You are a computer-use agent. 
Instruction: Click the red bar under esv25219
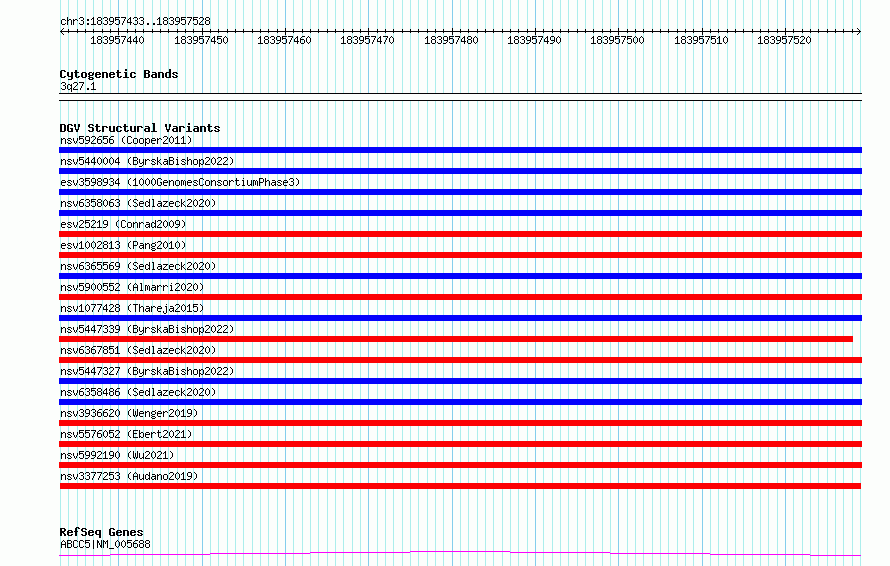pos(460,234)
